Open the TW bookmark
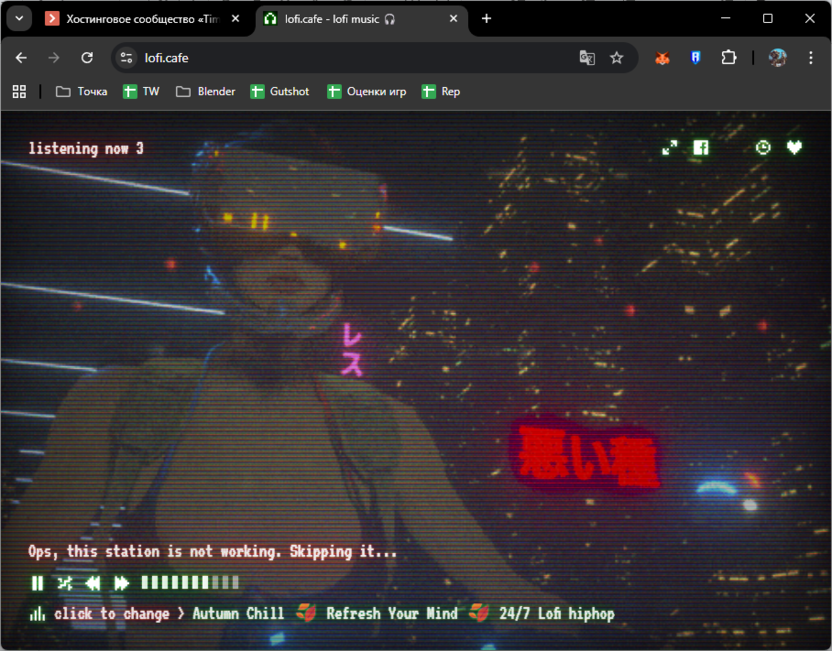Image resolution: width=832 pixels, height=651 pixels. [x=141, y=92]
